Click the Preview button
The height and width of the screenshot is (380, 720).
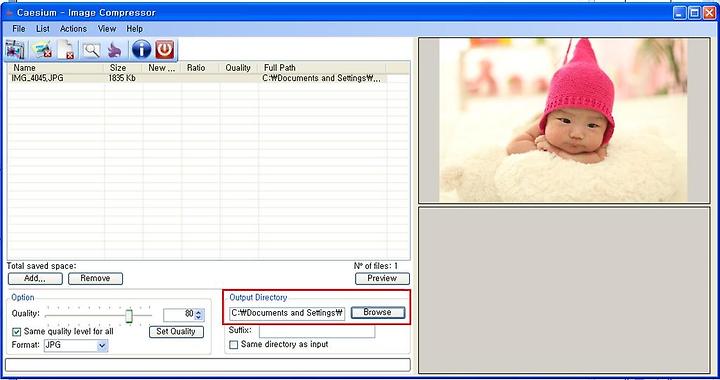point(382,278)
